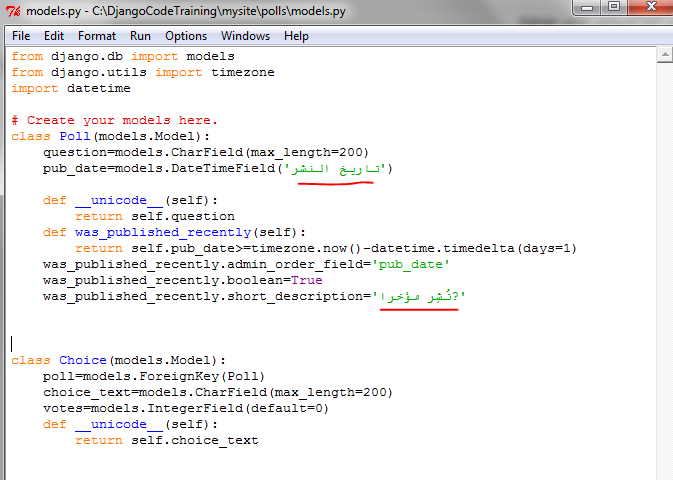673x480 pixels.
Task: Click the 'import datetime' line
Action: pyautogui.click(x=71, y=88)
